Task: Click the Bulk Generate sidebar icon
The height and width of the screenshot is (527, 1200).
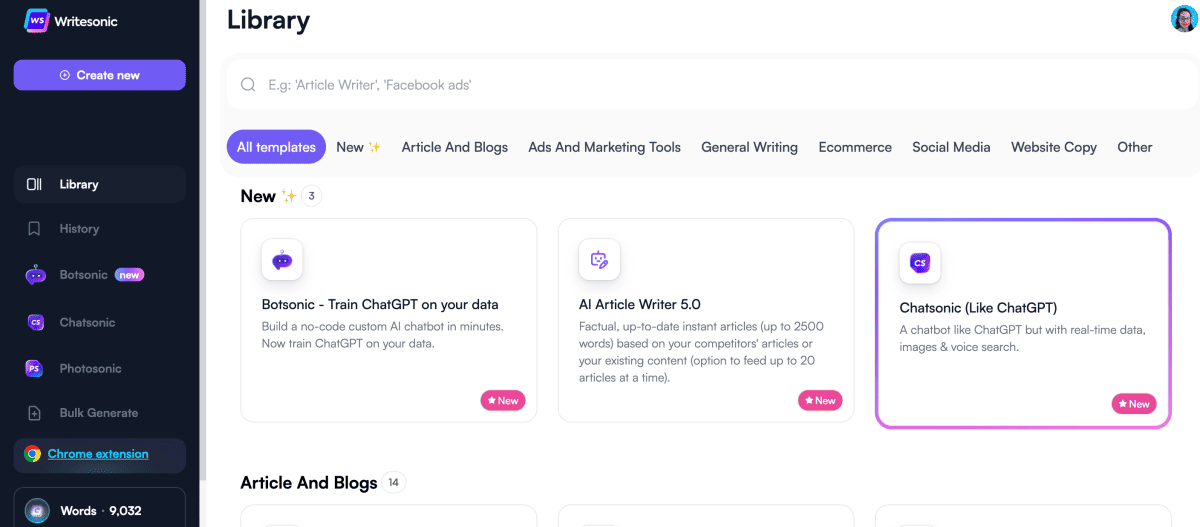Action: [x=35, y=413]
